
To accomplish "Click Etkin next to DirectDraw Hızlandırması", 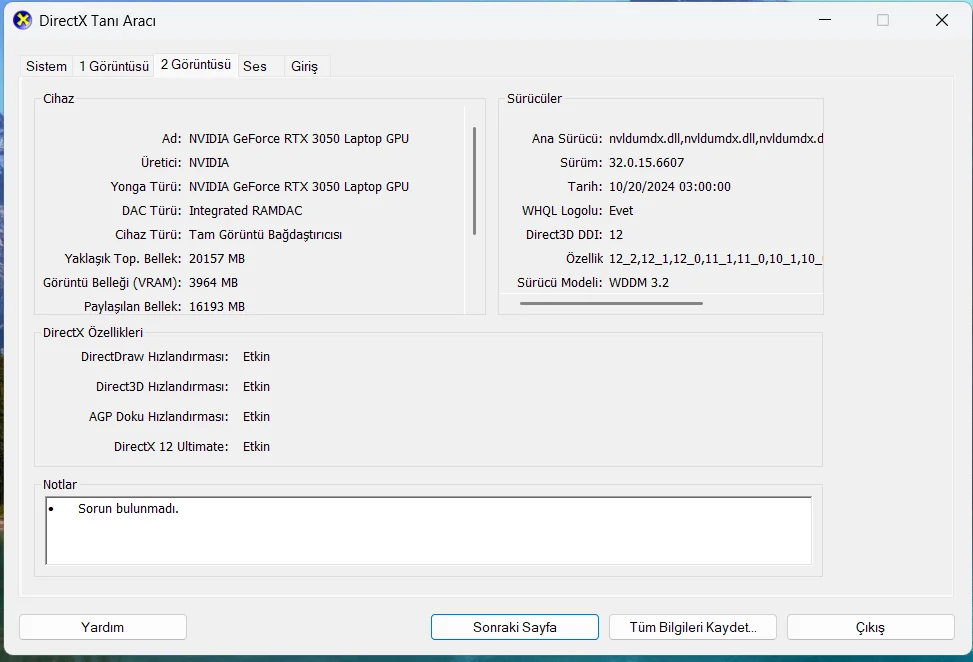I will tap(256, 357).
